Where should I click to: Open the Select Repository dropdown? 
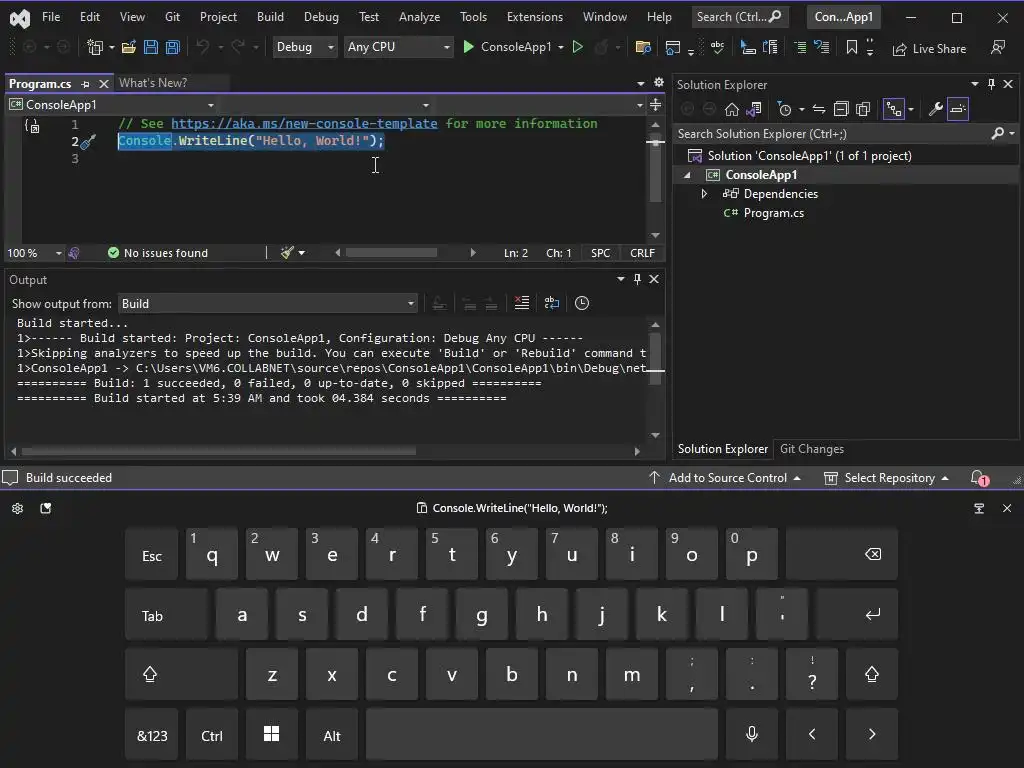[x=886, y=478]
